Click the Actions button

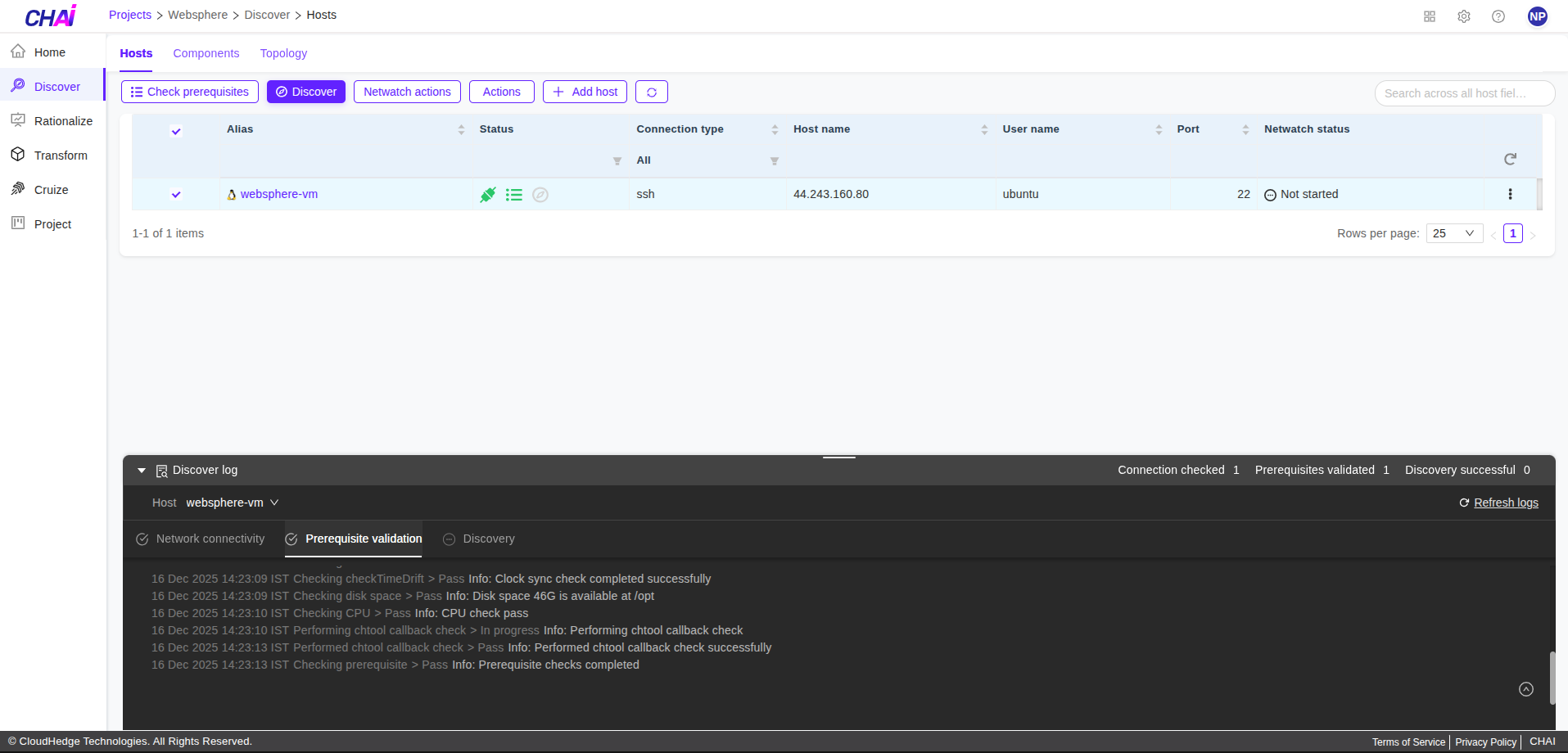click(x=502, y=92)
